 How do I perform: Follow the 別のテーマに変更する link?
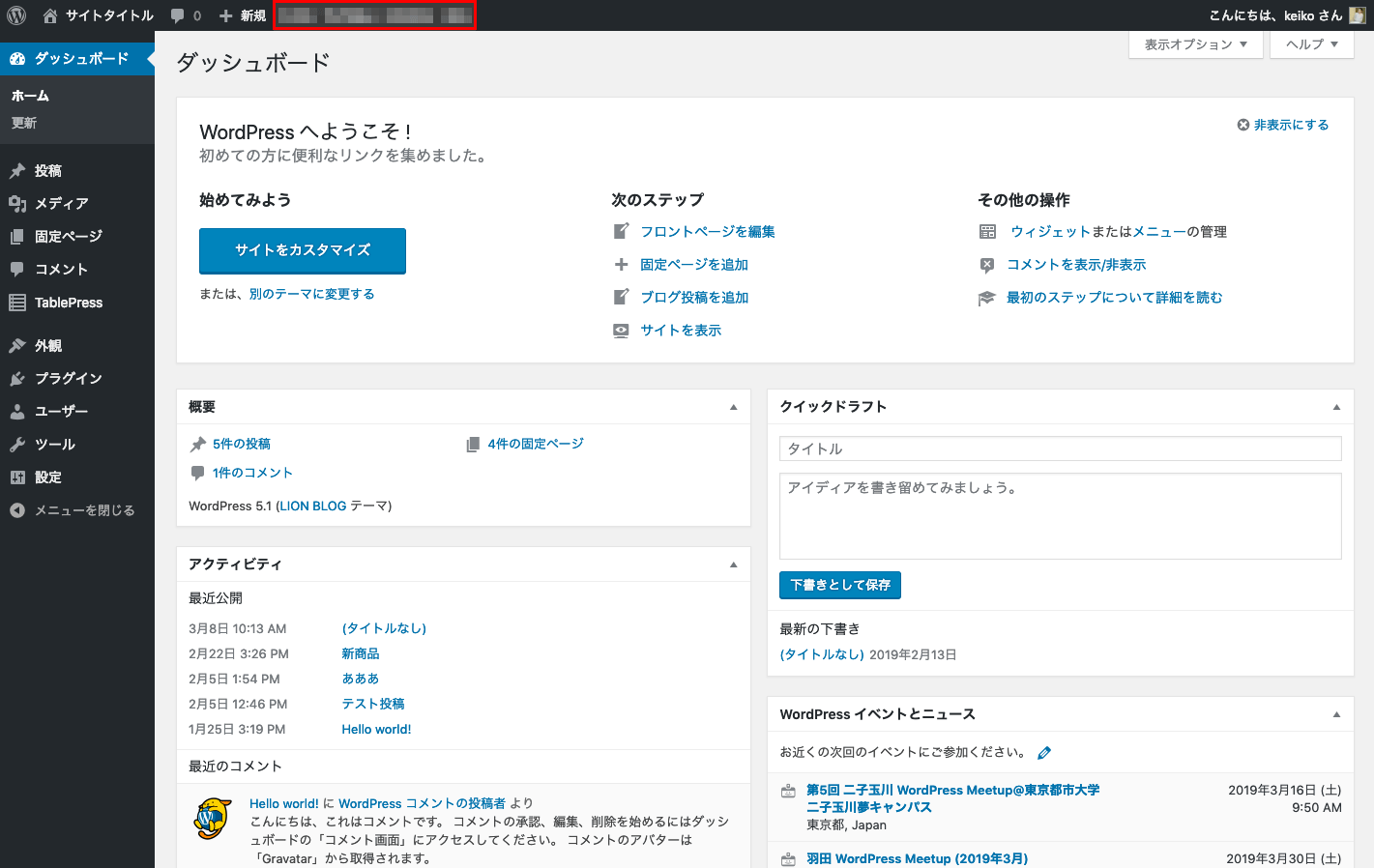click(x=311, y=294)
